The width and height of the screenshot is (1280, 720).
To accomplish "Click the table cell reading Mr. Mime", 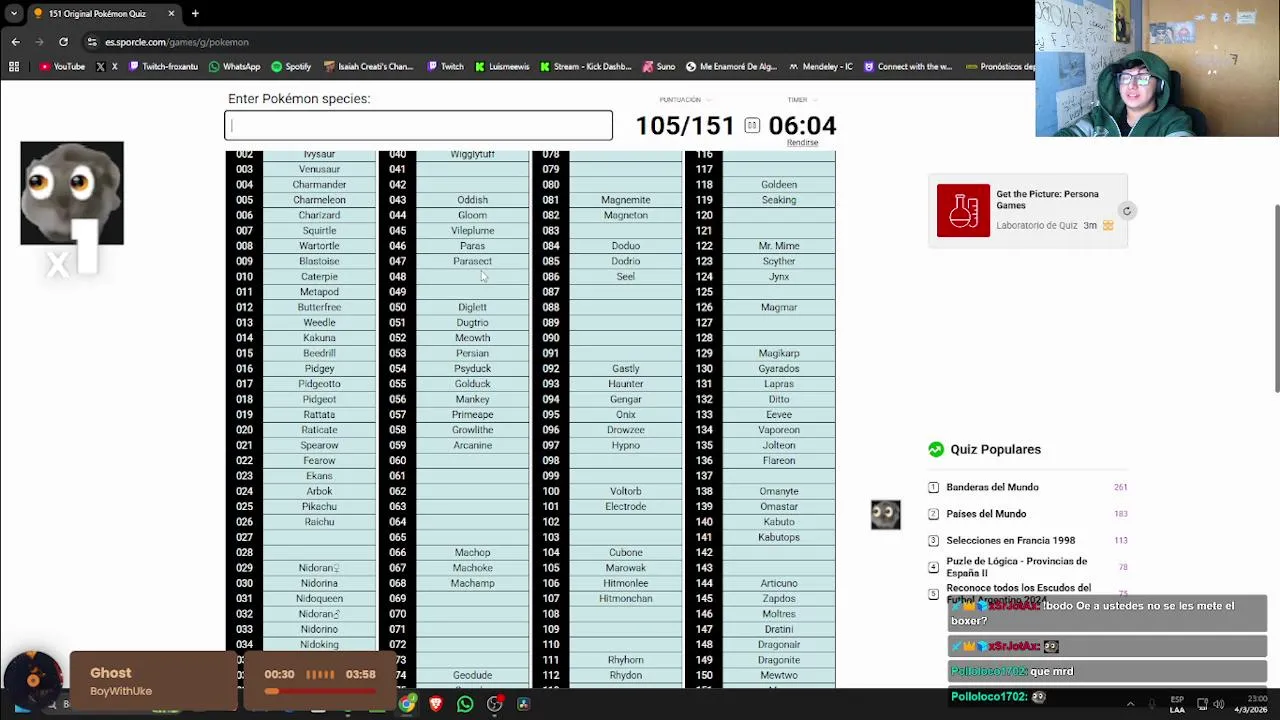I will click(x=778, y=246).
